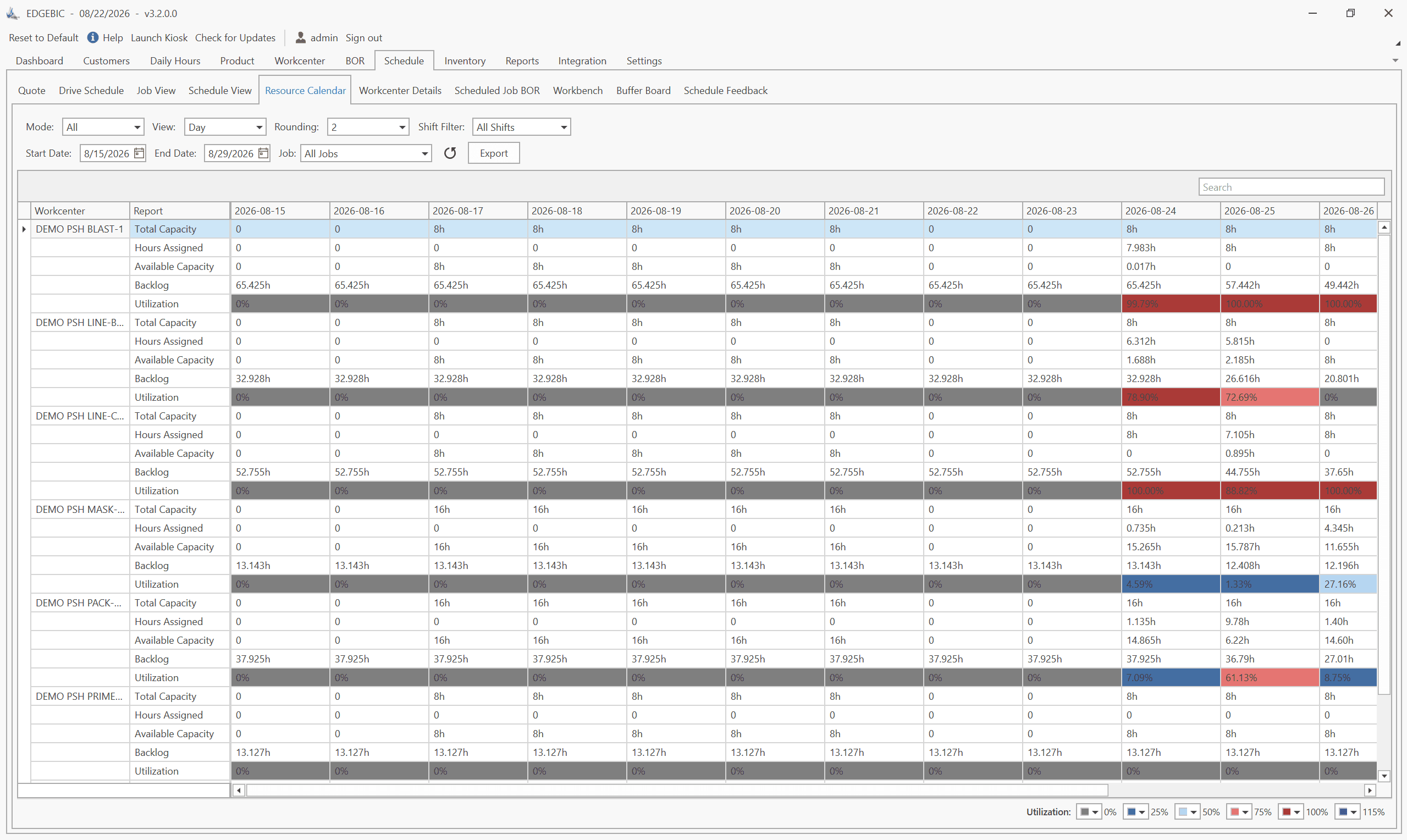
Task: Click Check for Updates
Action: pos(235,37)
